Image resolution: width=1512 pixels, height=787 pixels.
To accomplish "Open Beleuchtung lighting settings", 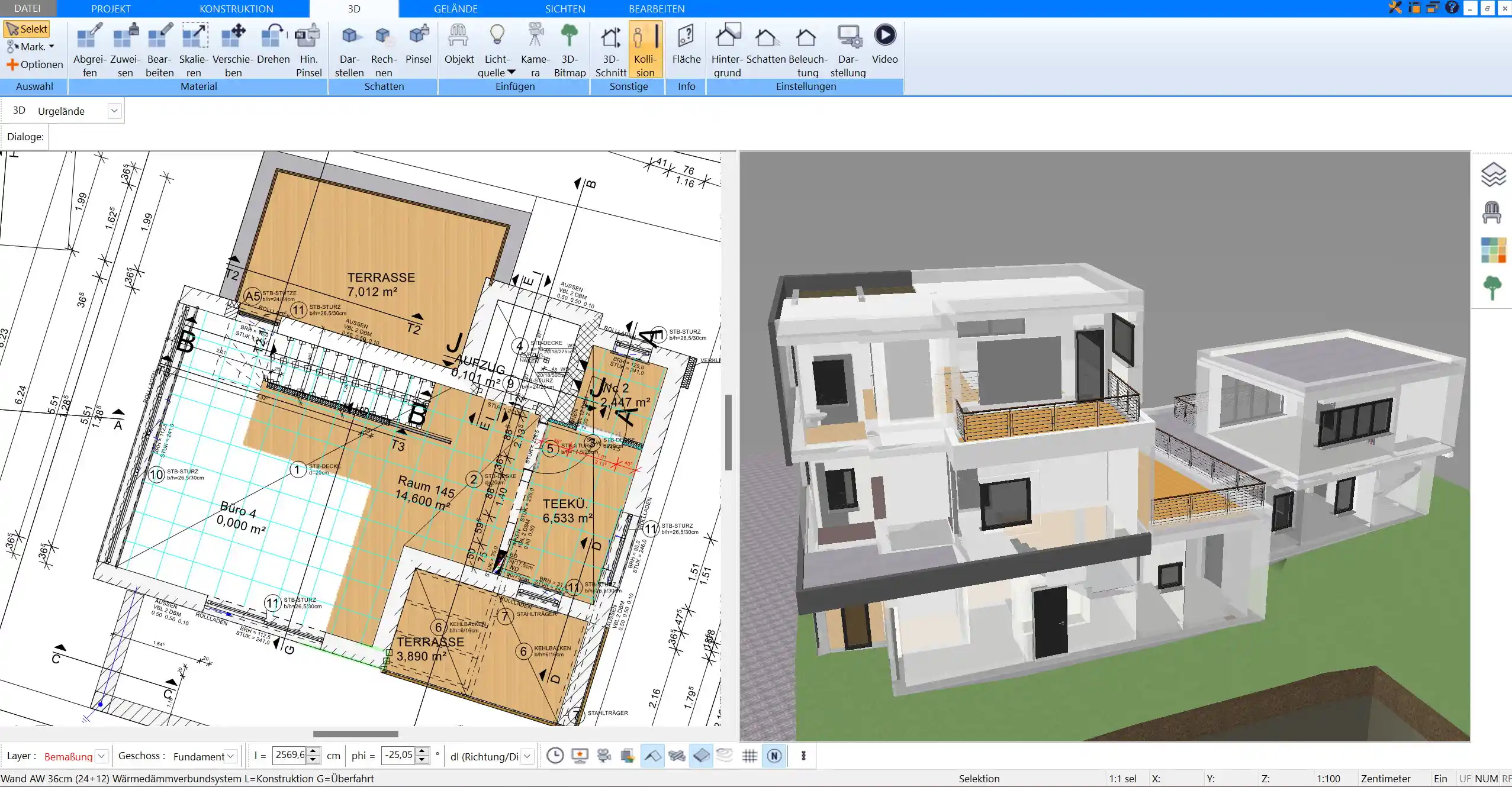I will (x=808, y=50).
